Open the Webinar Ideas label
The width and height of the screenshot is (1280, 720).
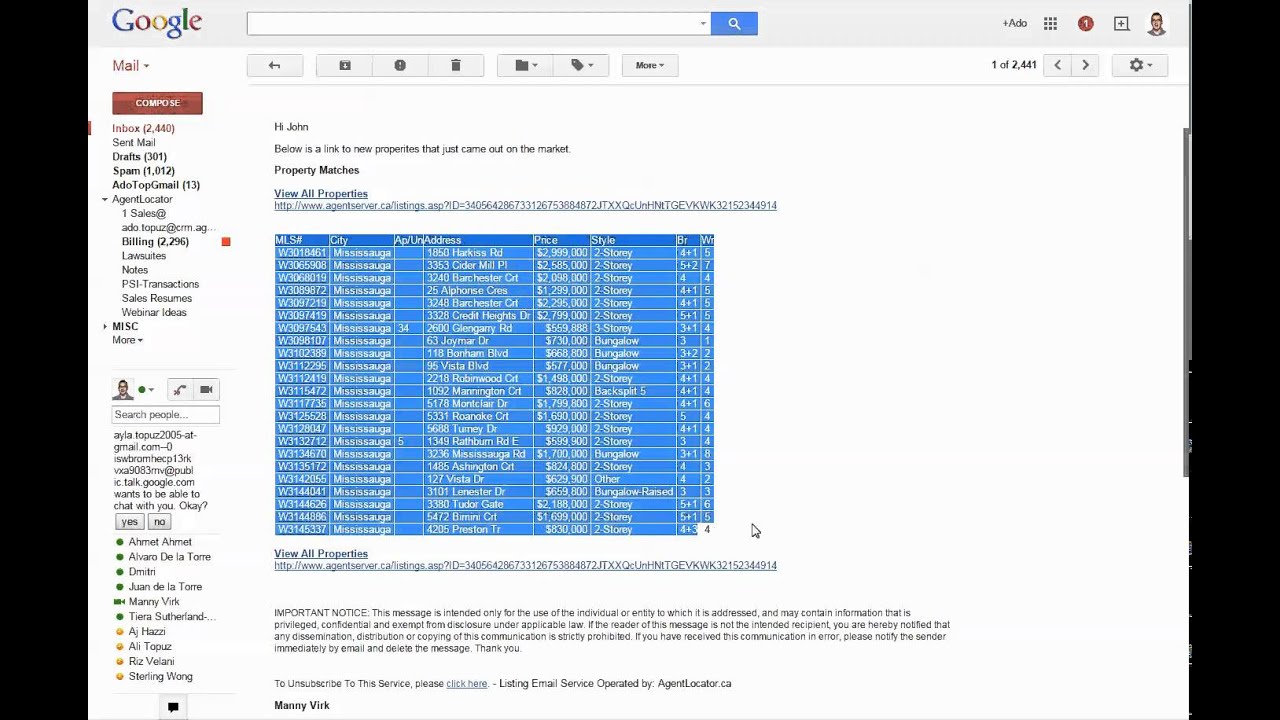154,312
